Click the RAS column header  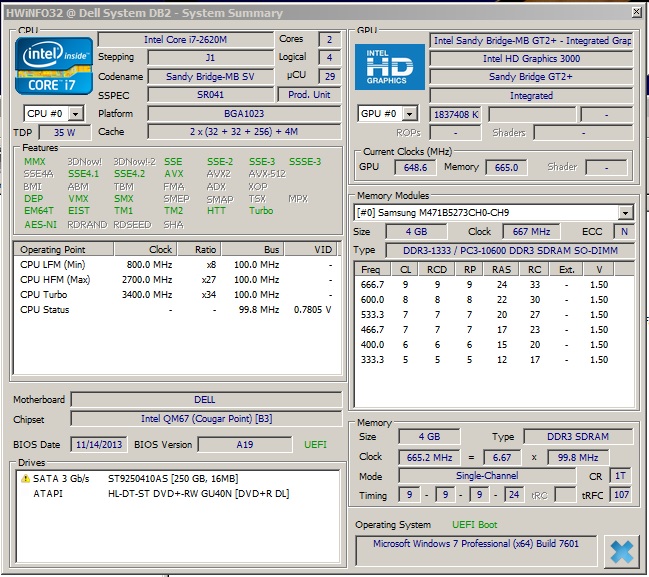point(502,269)
